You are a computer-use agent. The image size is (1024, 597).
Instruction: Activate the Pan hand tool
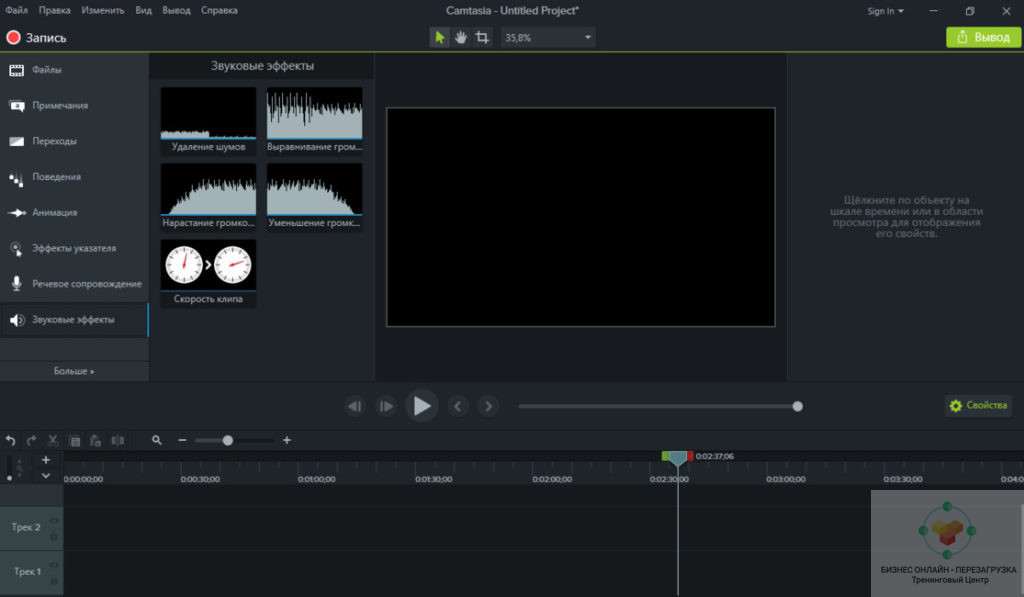pyautogui.click(x=461, y=37)
